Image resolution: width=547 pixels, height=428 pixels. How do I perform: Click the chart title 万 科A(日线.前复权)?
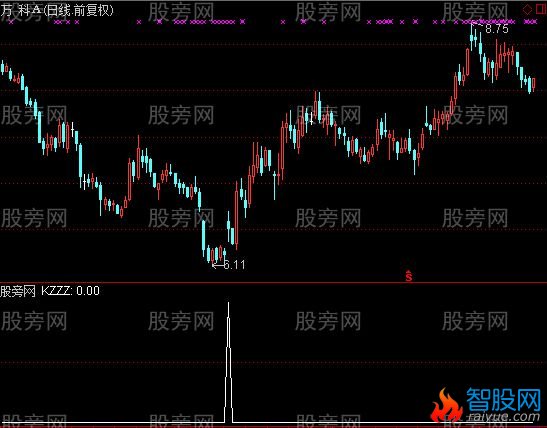point(57,11)
